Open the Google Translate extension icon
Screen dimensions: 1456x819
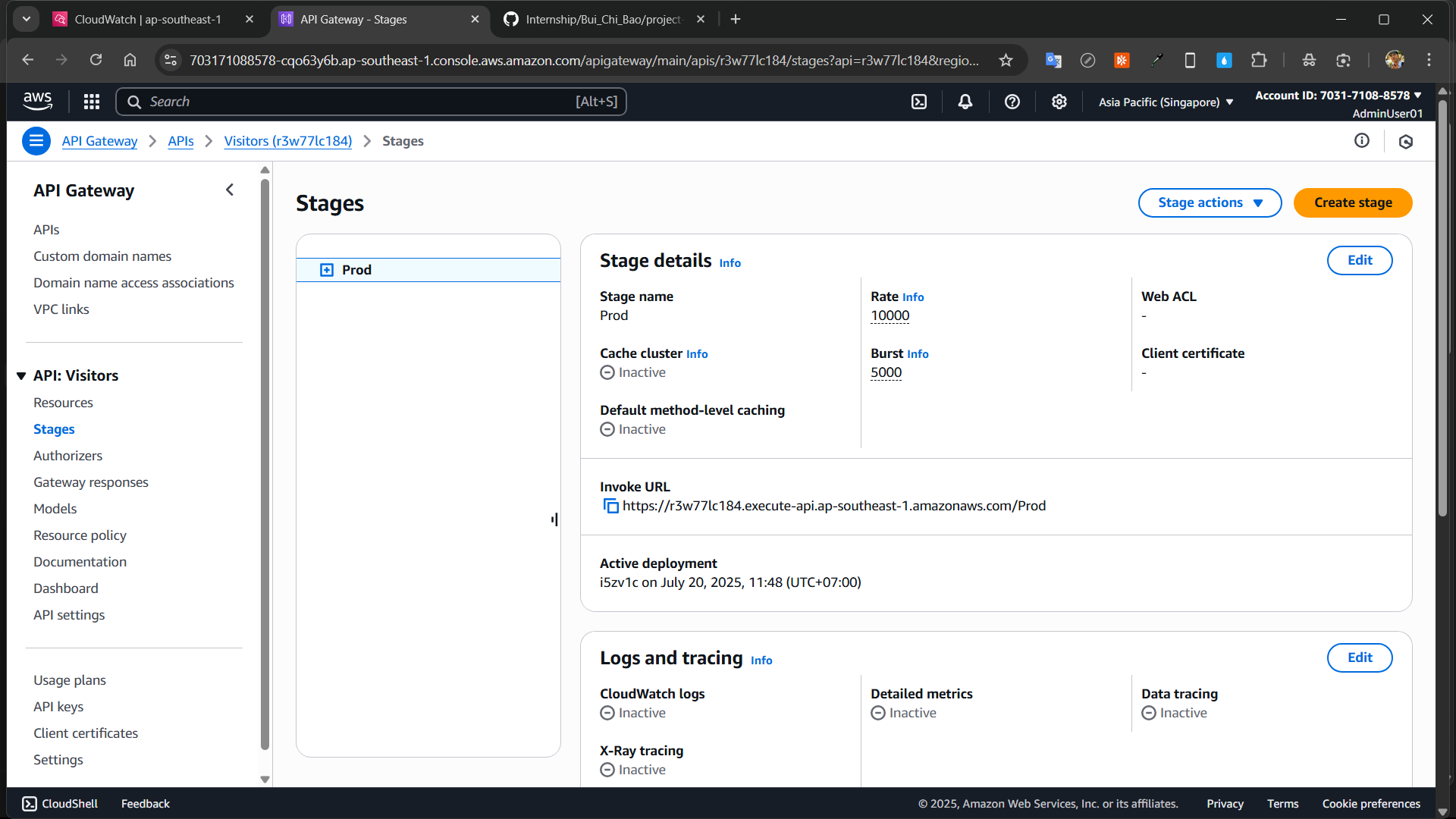(x=1053, y=60)
